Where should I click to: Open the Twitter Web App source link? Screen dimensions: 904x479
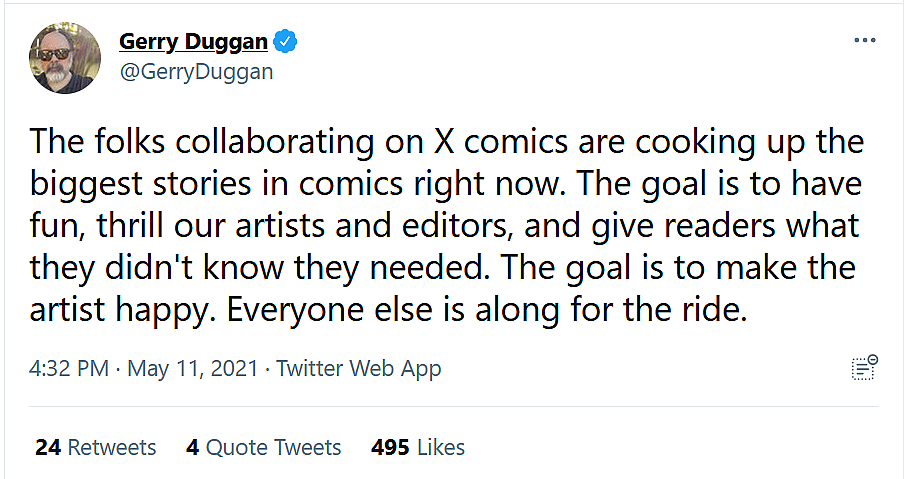point(359,368)
